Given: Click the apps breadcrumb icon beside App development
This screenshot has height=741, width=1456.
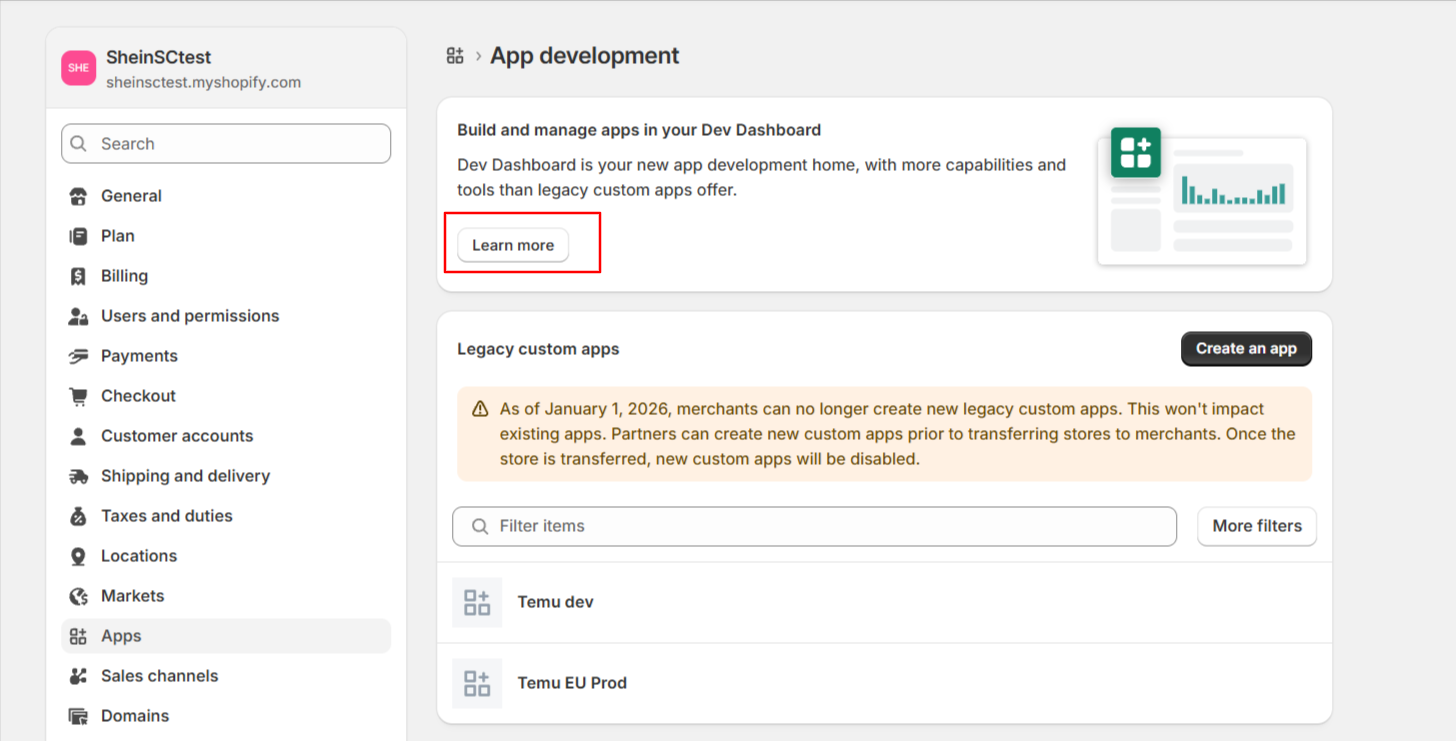Looking at the screenshot, I should tap(455, 56).
